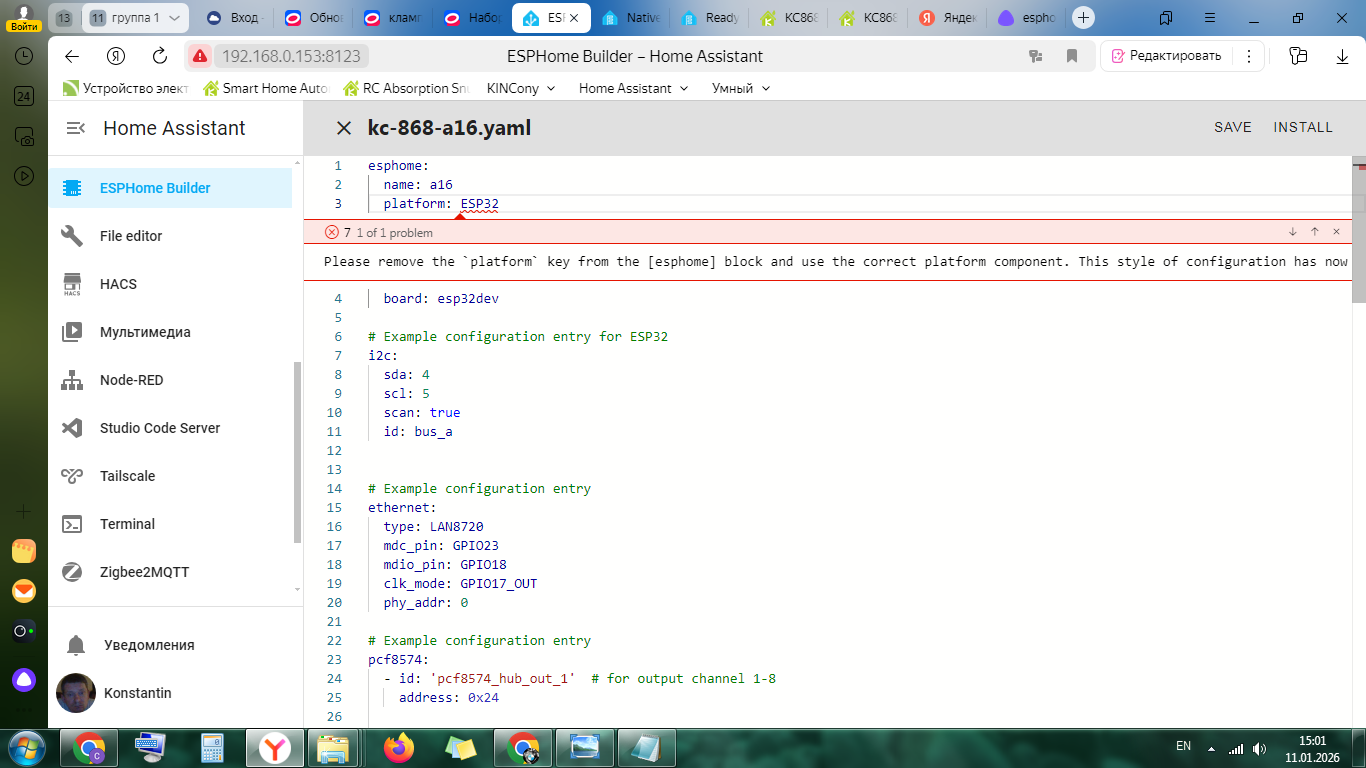Viewport: 1366px width, 768px height.
Task: Open Zigbee2MQTT from sidebar
Action: 144,572
